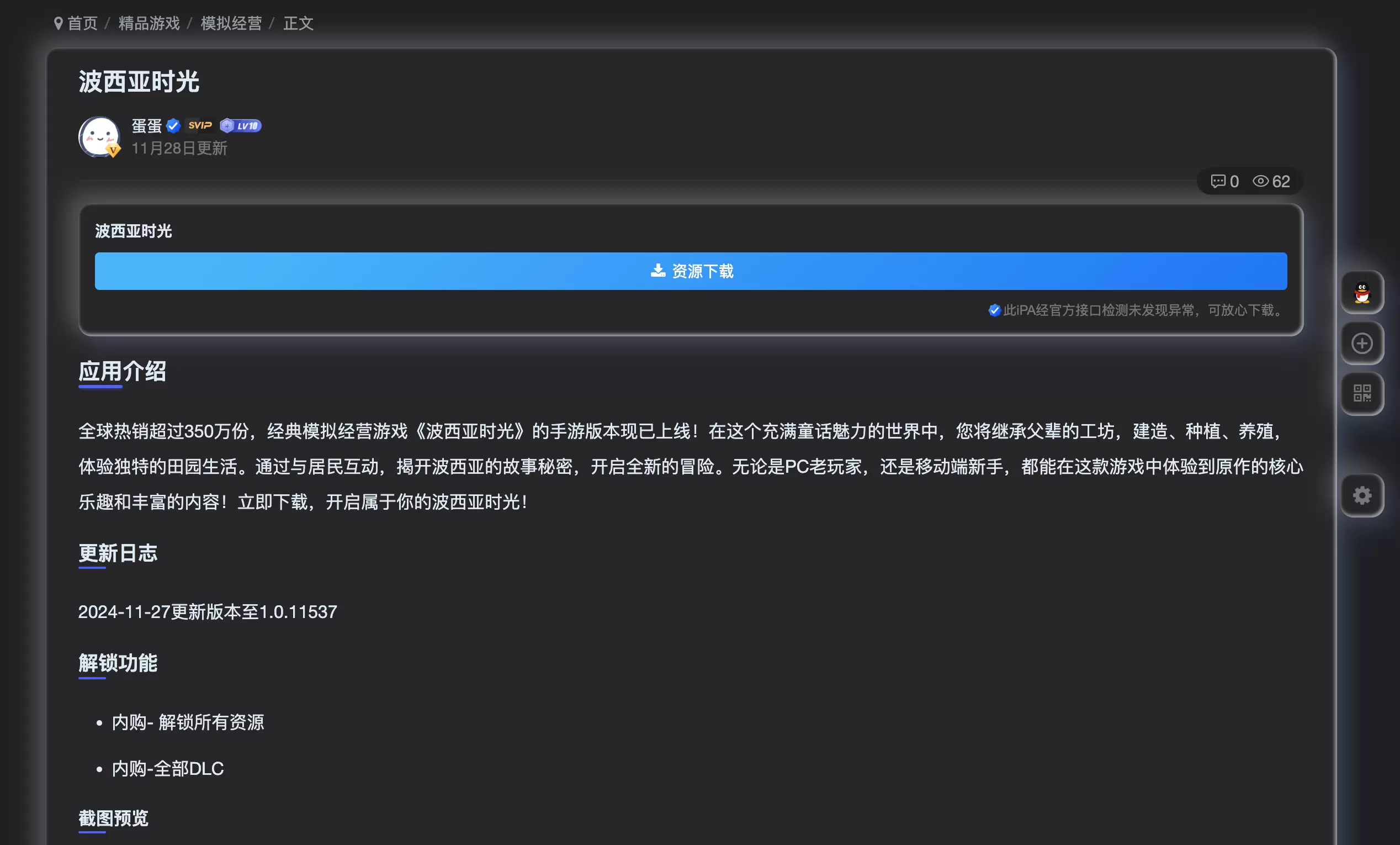This screenshot has width=1400, height=845.
Task: Open 模拟经营 category breadcrumb
Action: click(x=231, y=23)
